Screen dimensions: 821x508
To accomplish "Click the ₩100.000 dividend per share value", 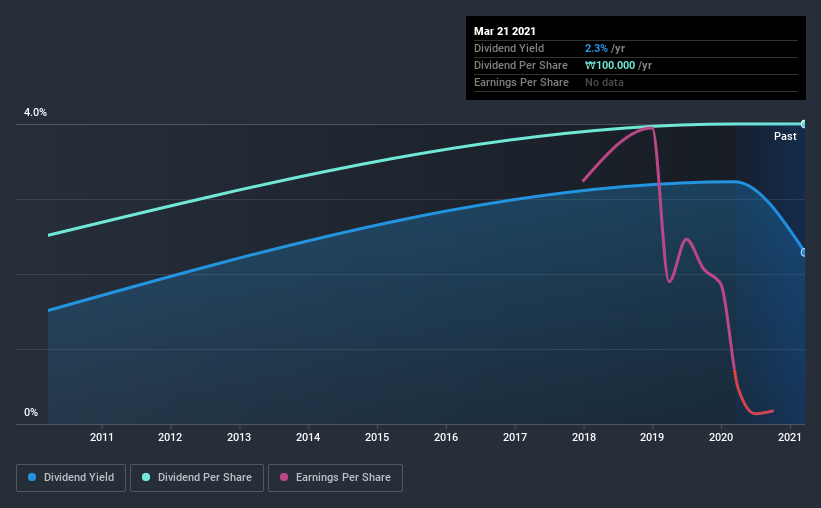I will 610,65.
